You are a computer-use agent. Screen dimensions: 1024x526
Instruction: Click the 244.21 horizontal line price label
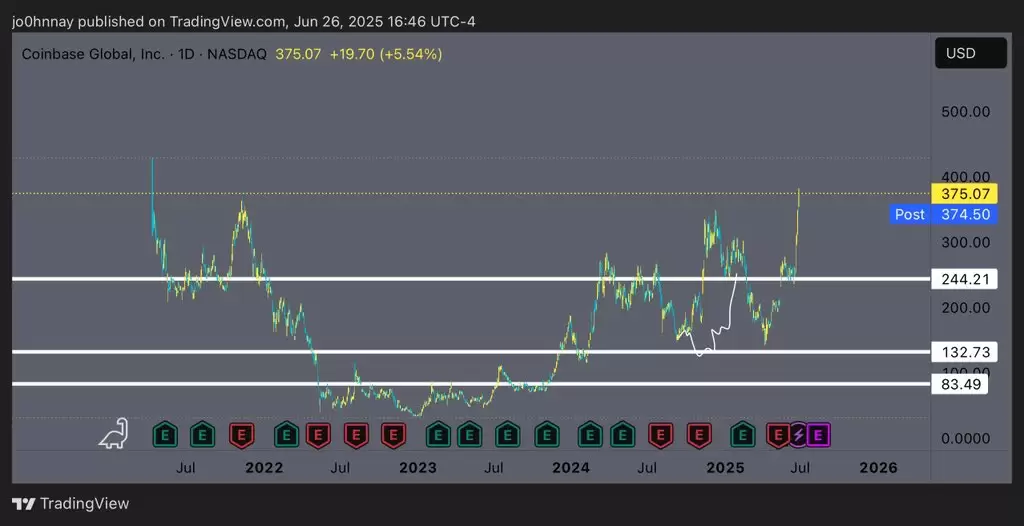(x=964, y=280)
